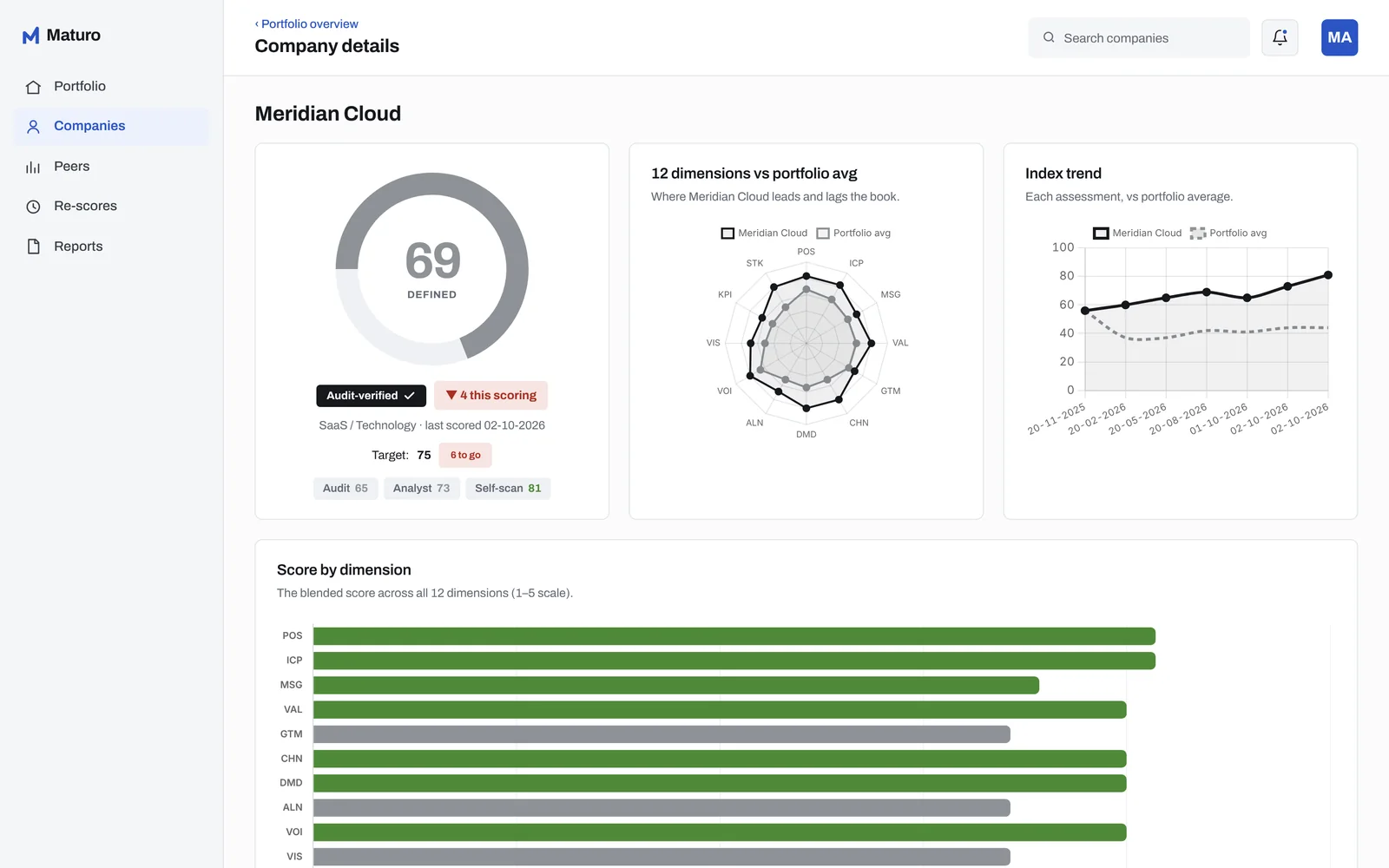This screenshot has width=1389, height=868.
Task: Open Peers bar chart icon
Action: click(x=33, y=167)
